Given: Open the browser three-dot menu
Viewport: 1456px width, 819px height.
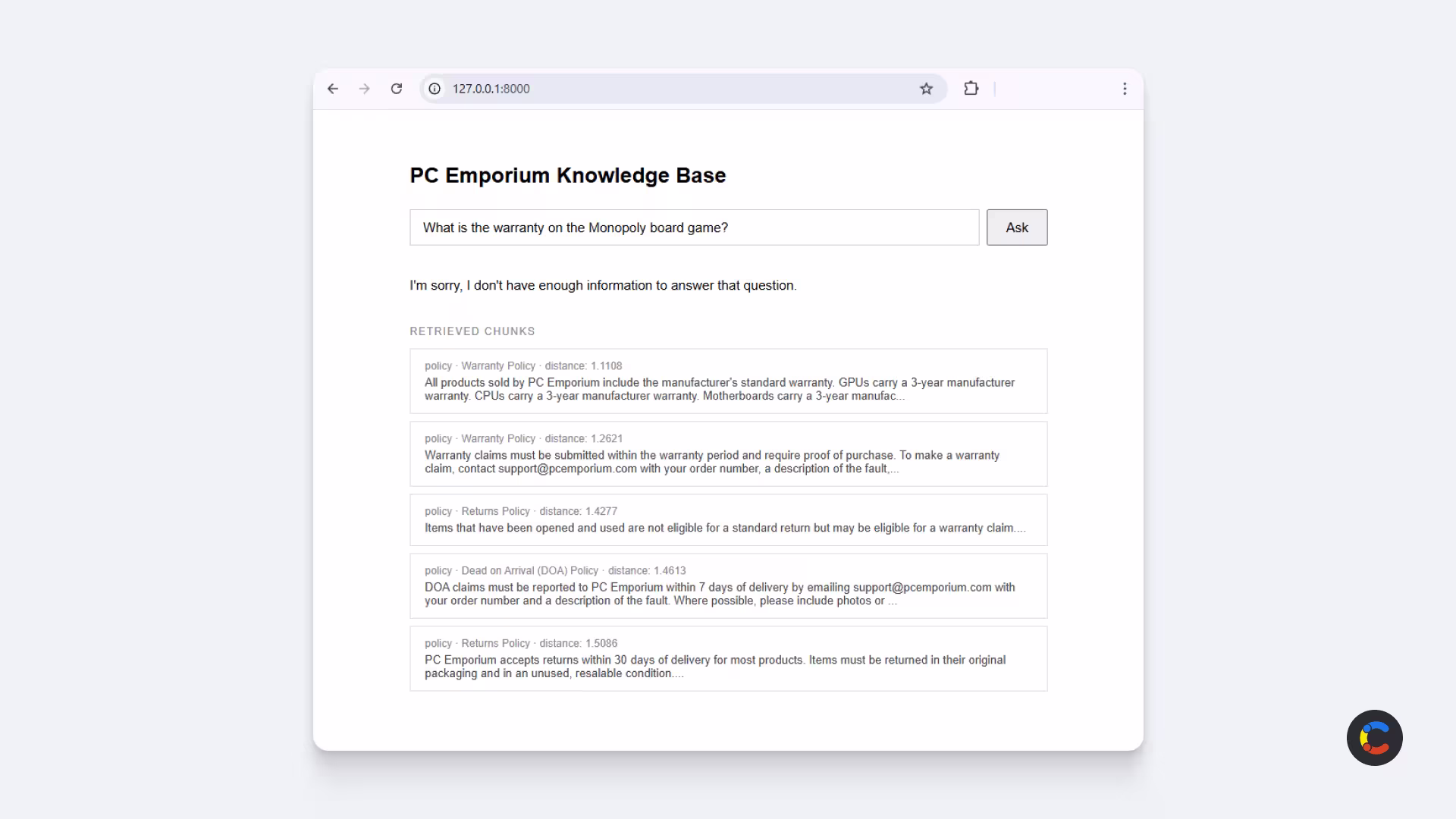Looking at the screenshot, I should pyautogui.click(x=1125, y=89).
